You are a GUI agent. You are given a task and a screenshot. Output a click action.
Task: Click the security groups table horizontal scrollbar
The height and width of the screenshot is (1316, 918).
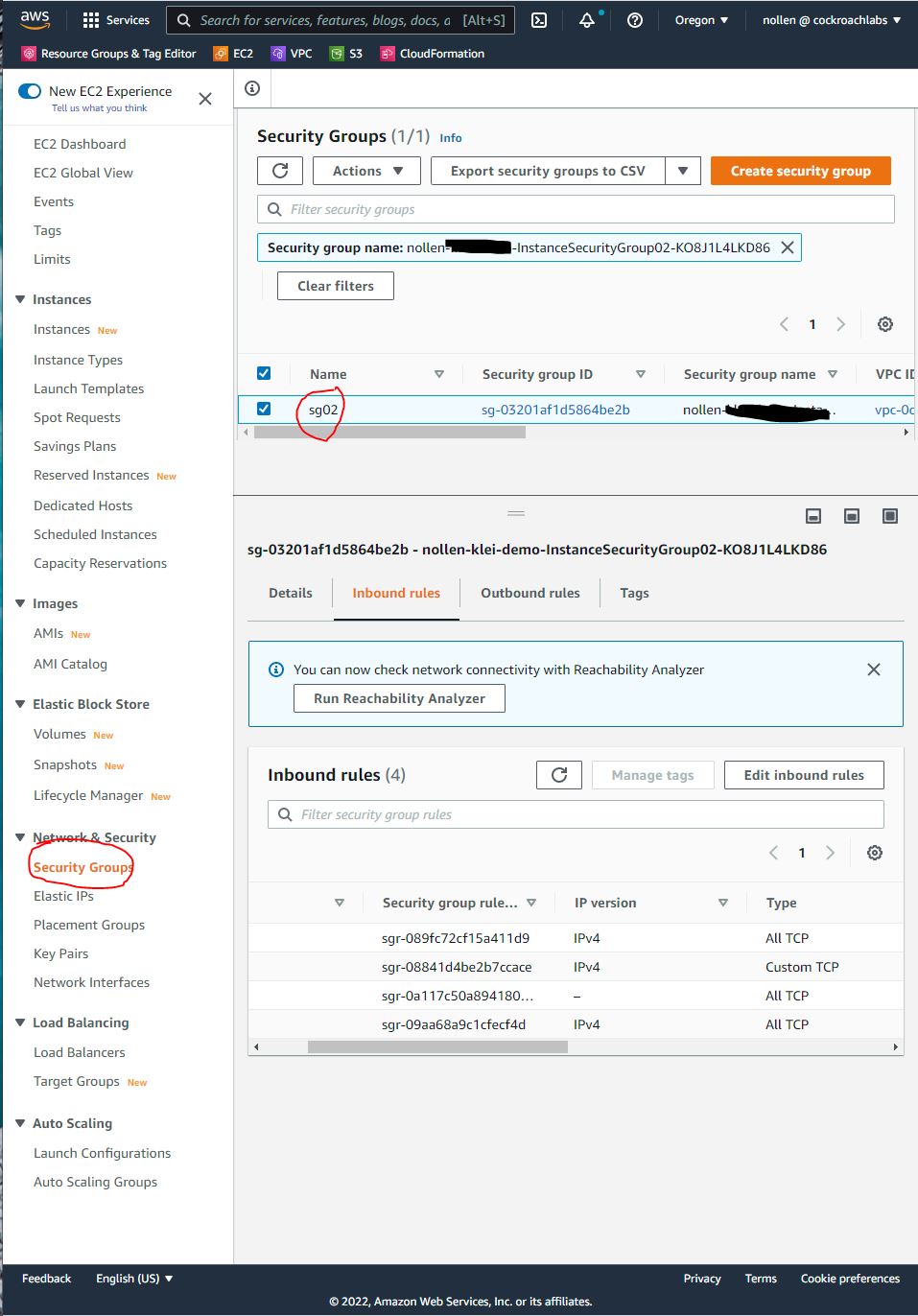(389, 433)
